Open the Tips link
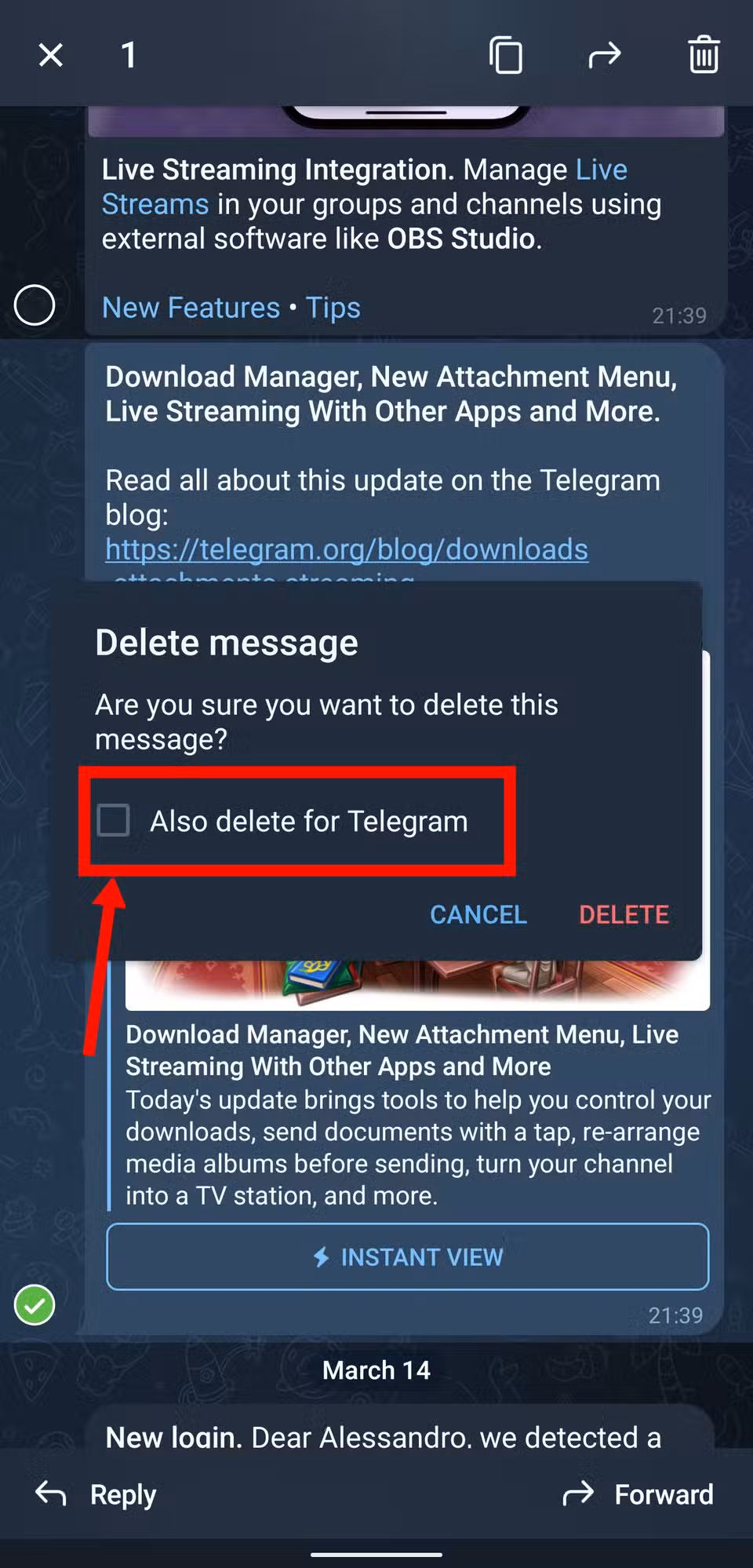Image resolution: width=753 pixels, height=1568 pixels. (x=333, y=308)
